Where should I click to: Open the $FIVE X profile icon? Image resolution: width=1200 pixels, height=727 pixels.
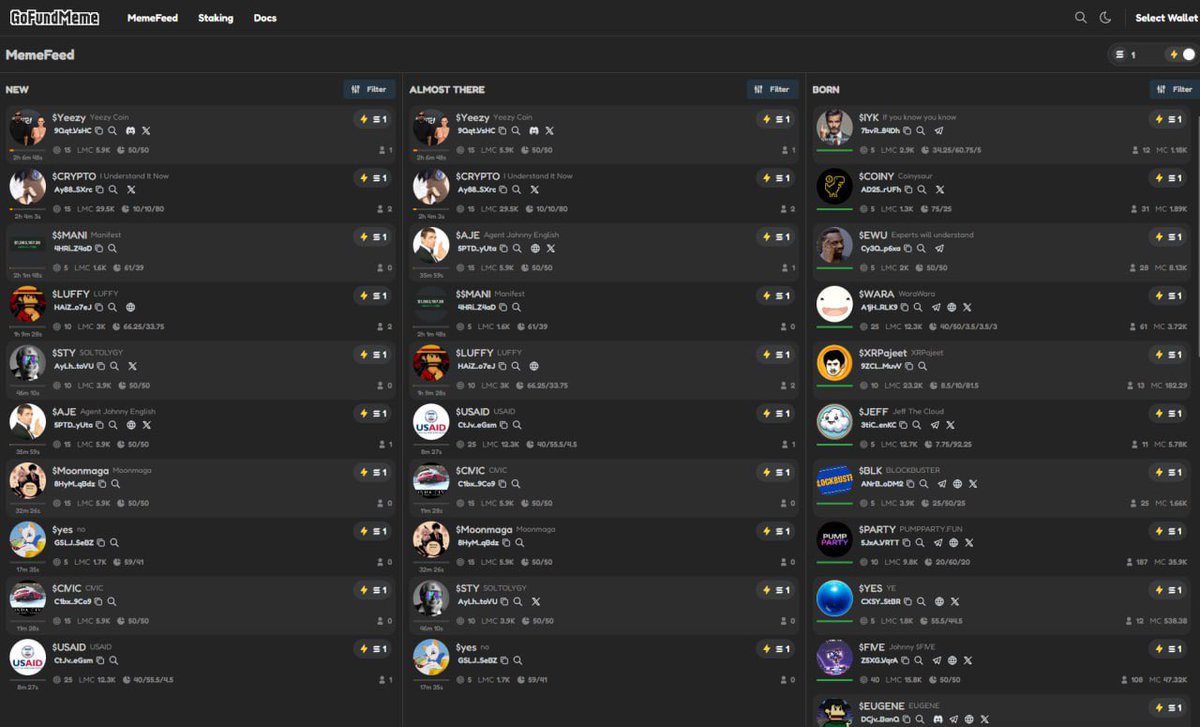pyautogui.click(x=967, y=660)
